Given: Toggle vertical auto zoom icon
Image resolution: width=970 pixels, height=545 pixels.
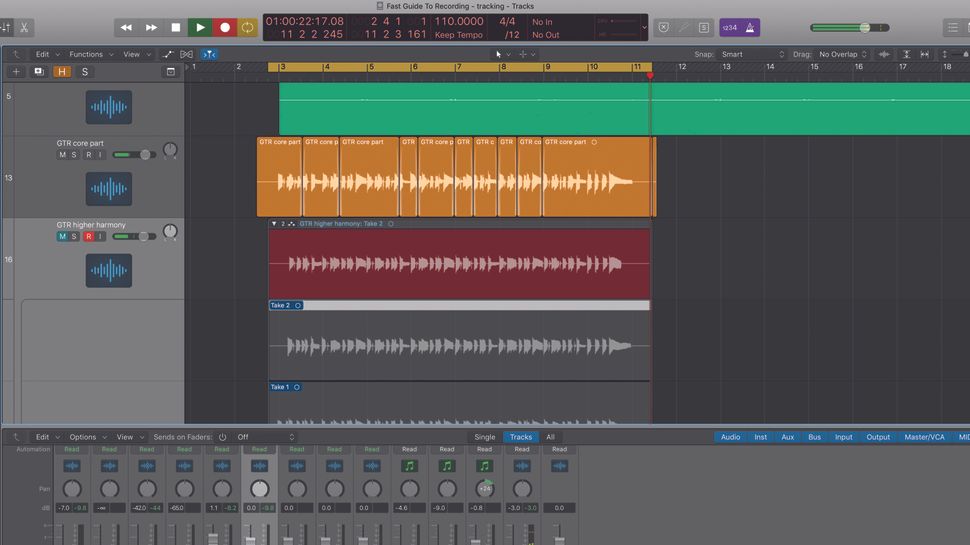Looking at the screenshot, I should 906,54.
